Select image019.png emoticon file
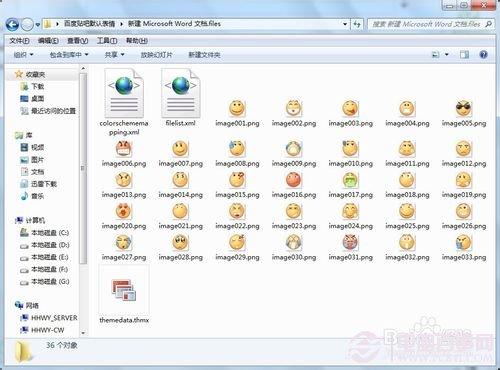Viewport: 500px width, 370px height. click(x=464, y=180)
